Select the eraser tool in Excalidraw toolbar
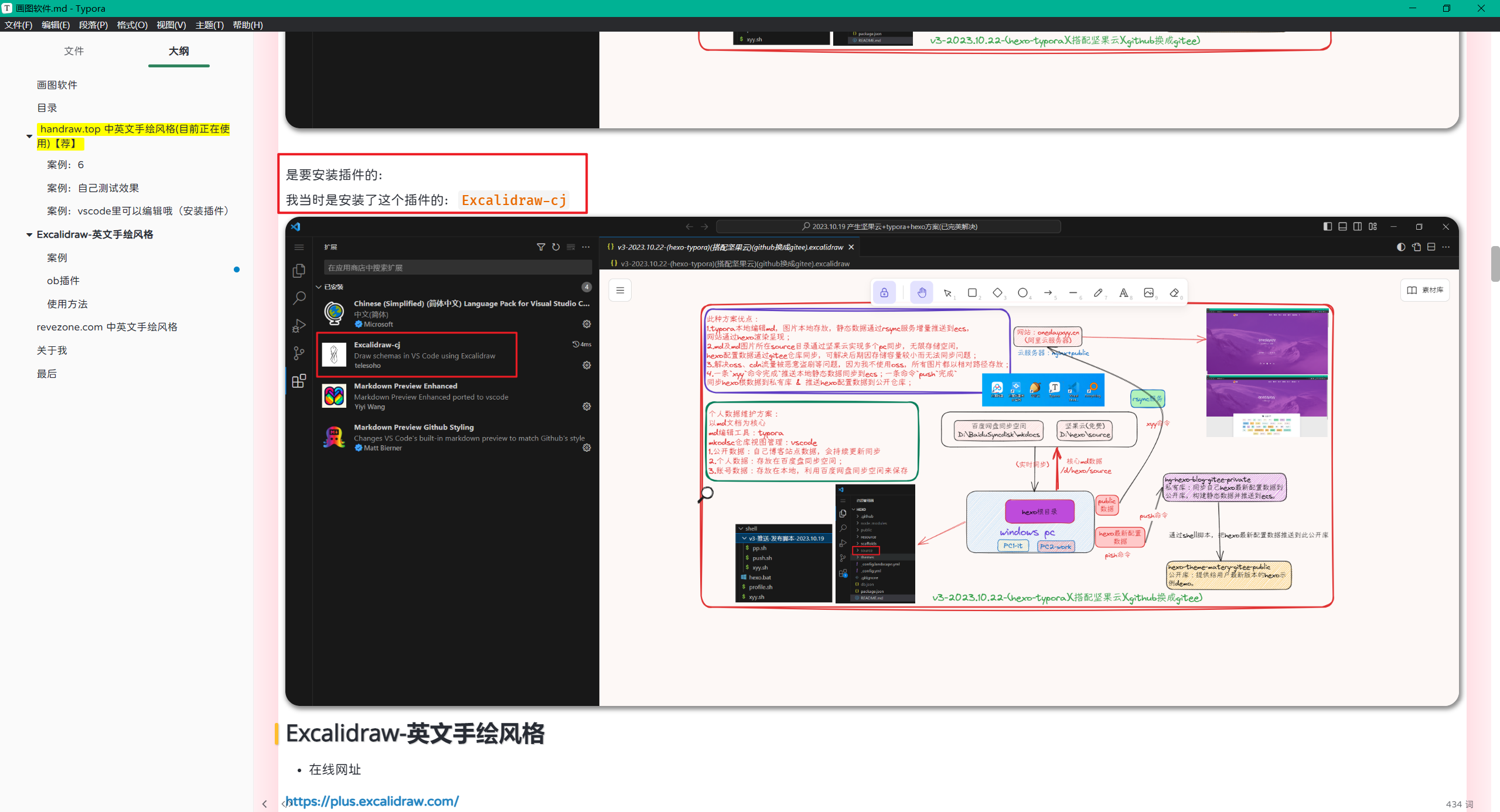 point(1174,292)
